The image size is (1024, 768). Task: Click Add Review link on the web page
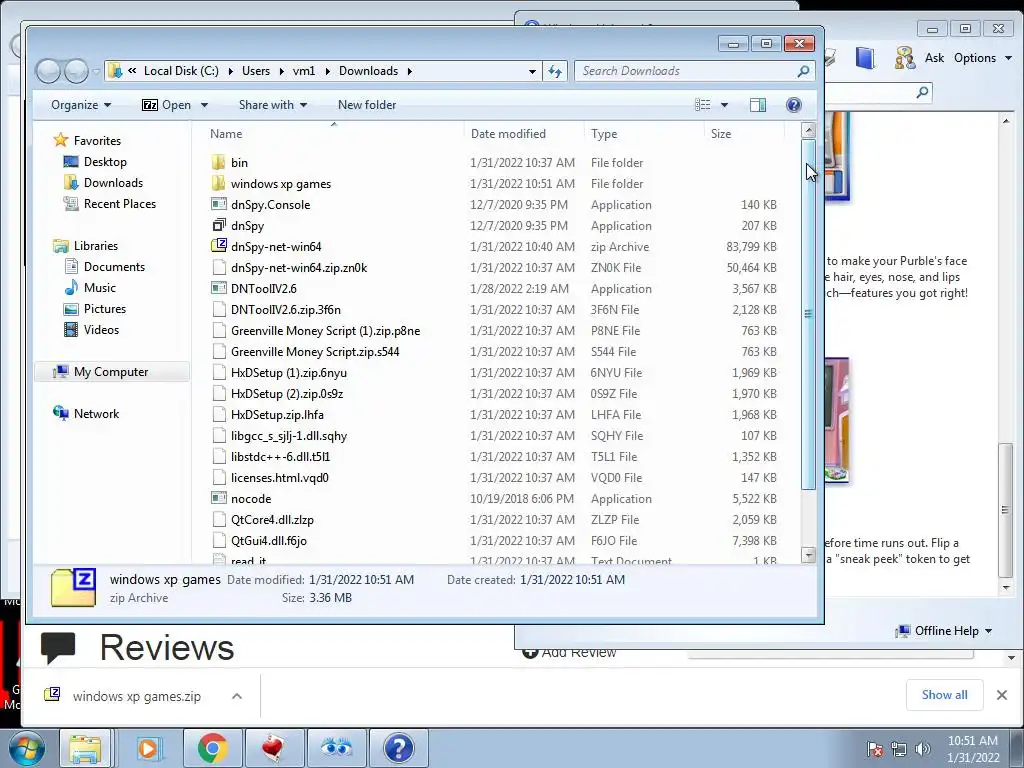pos(569,652)
